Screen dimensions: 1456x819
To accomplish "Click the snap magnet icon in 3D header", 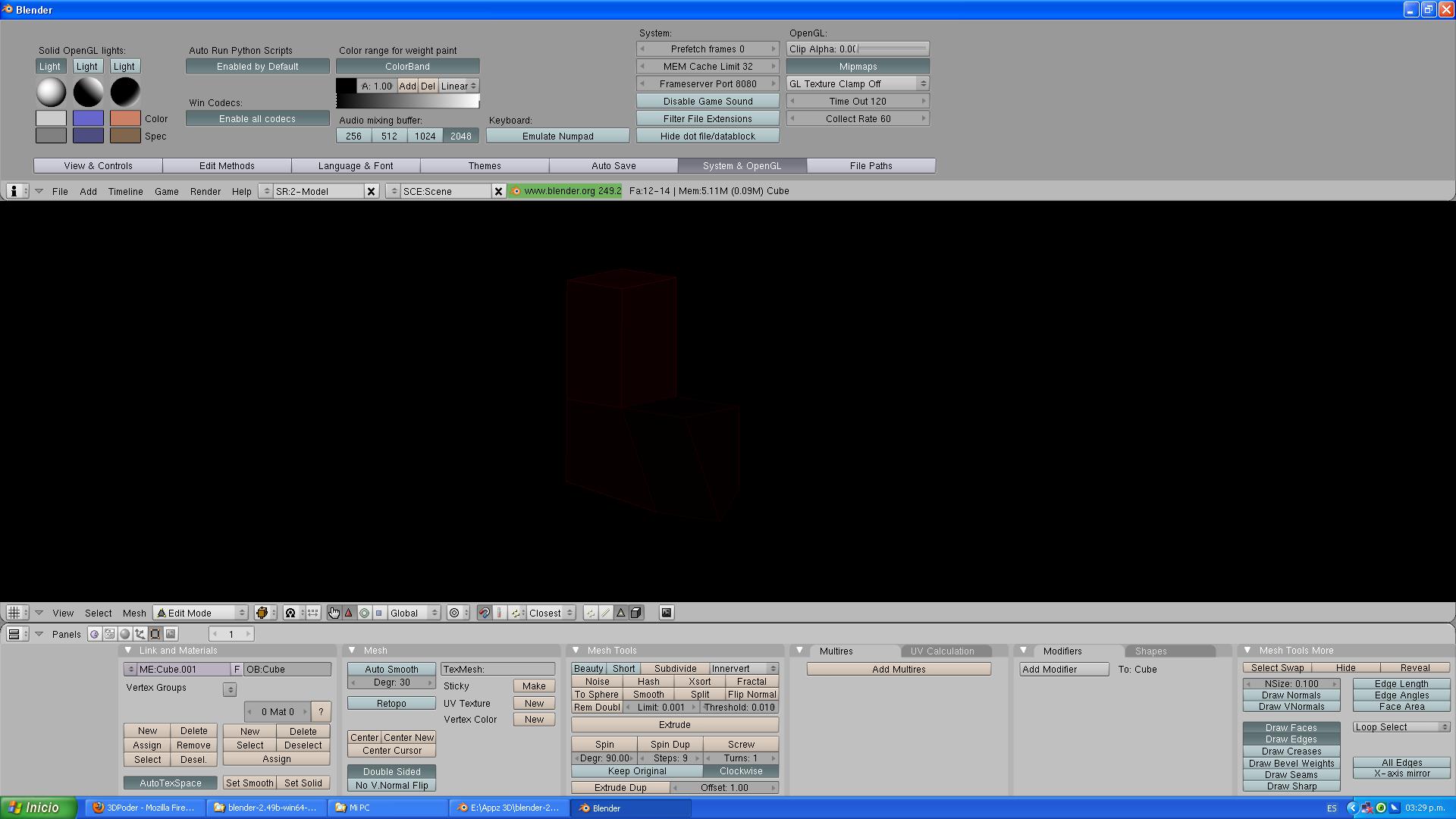I will click(484, 613).
